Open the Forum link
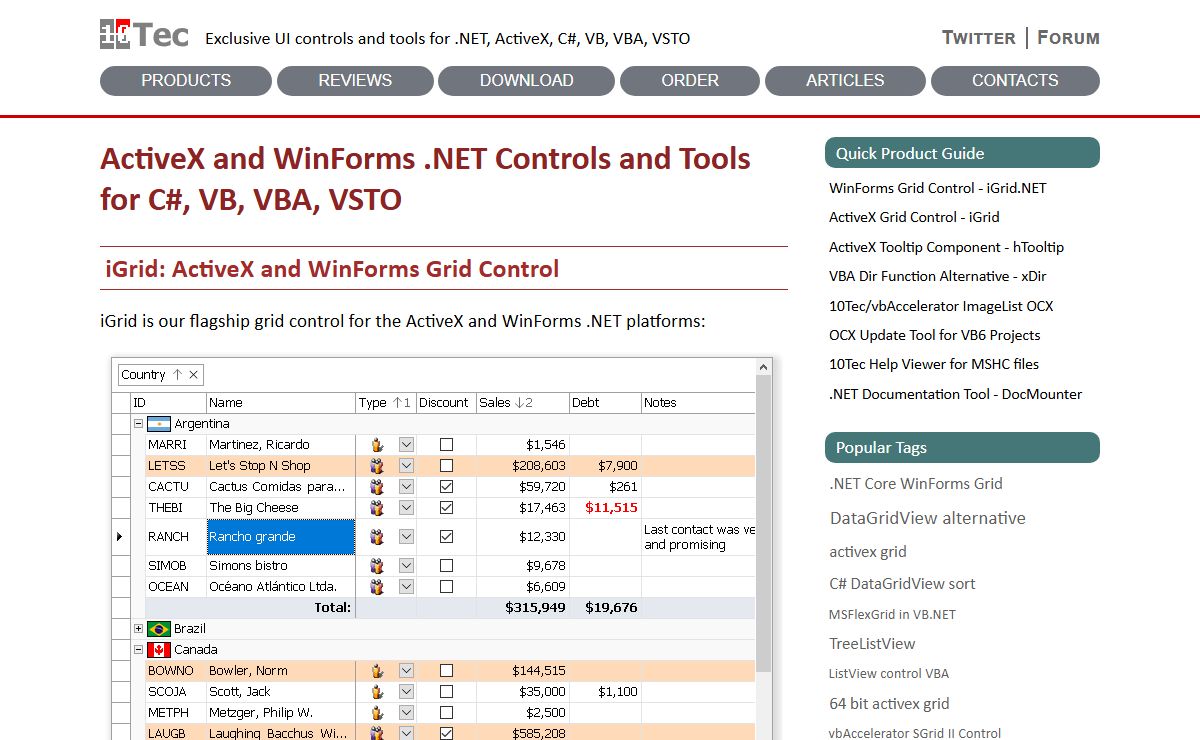This screenshot has width=1200, height=740. pyautogui.click(x=1068, y=38)
